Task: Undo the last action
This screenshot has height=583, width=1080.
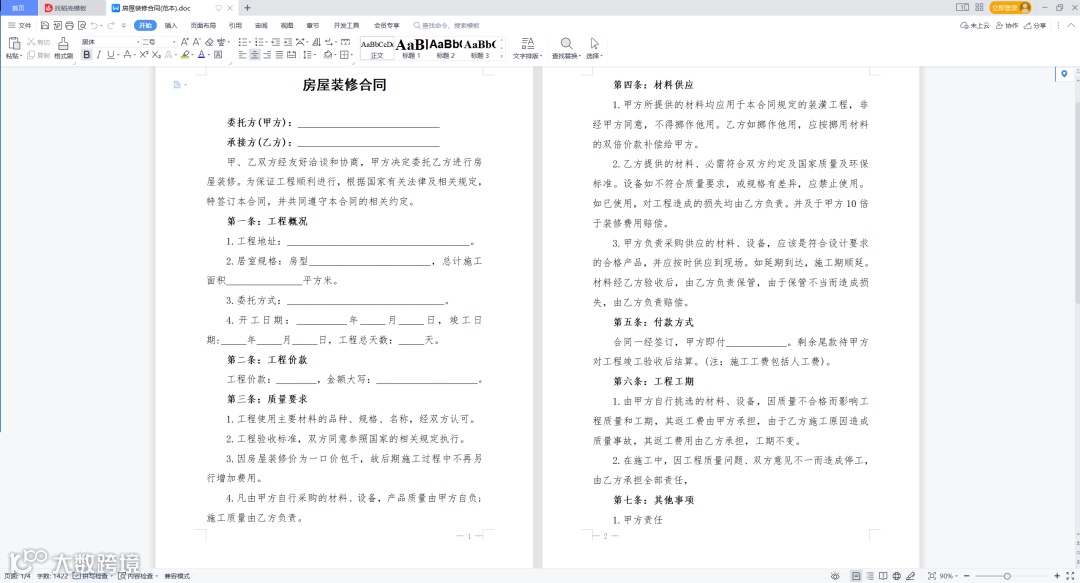Action: coord(94,25)
